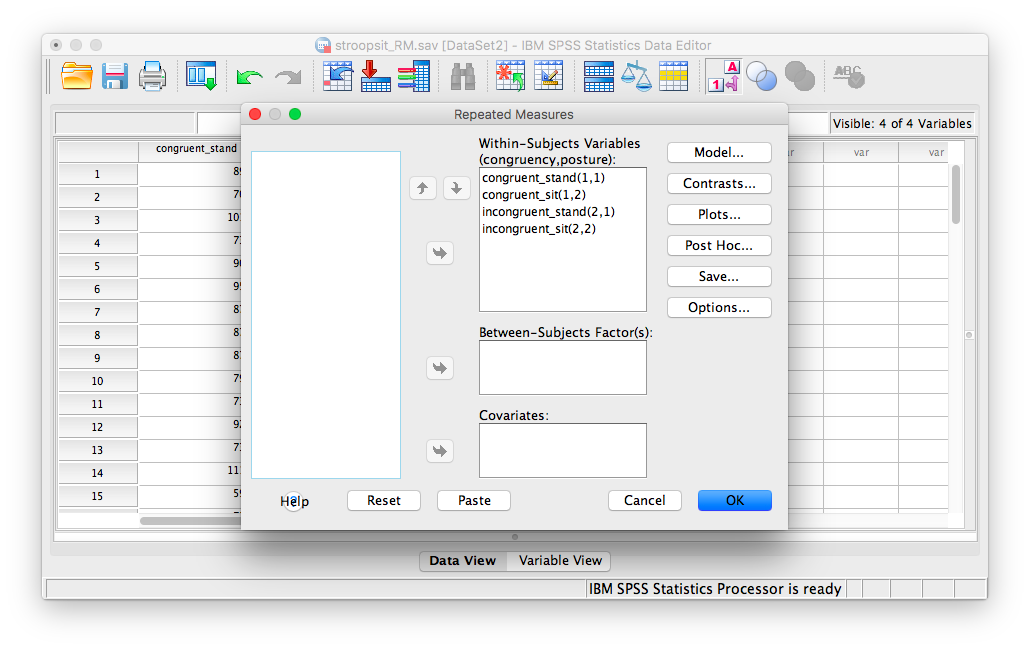Screen dimensions: 1030x650
Task: Toggle the Value Labels icon
Action: pyautogui.click(x=723, y=76)
